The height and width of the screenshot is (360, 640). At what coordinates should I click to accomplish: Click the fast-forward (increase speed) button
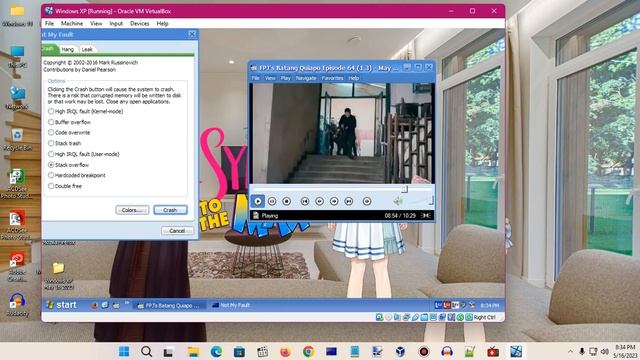tap(334, 201)
